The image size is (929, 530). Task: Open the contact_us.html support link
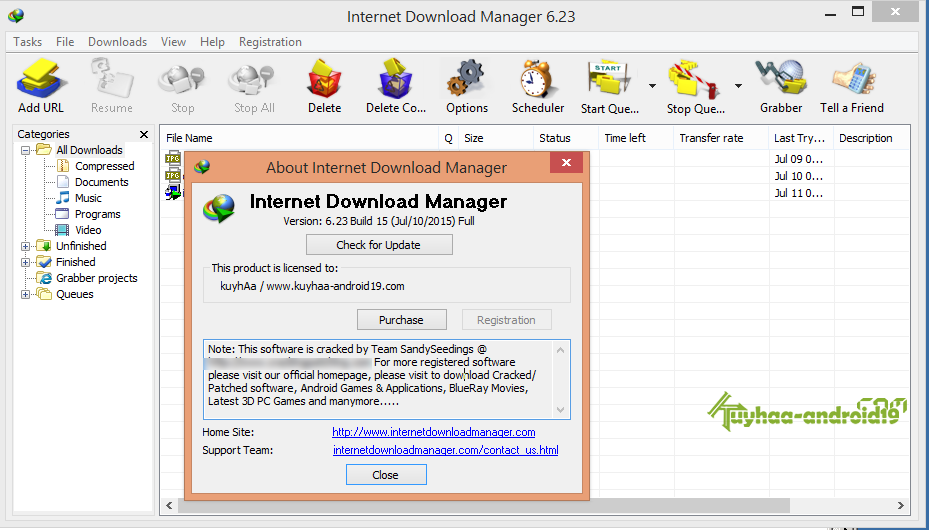click(446, 450)
